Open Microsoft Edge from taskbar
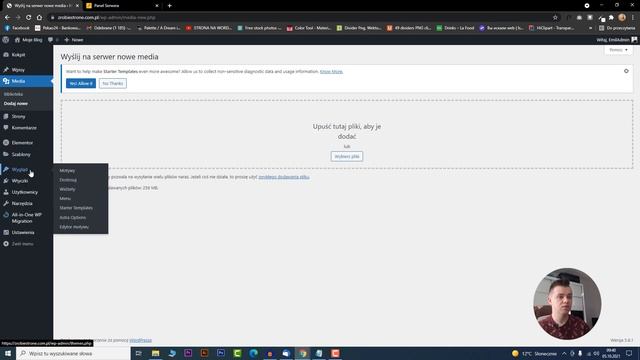 coord(253,353)
